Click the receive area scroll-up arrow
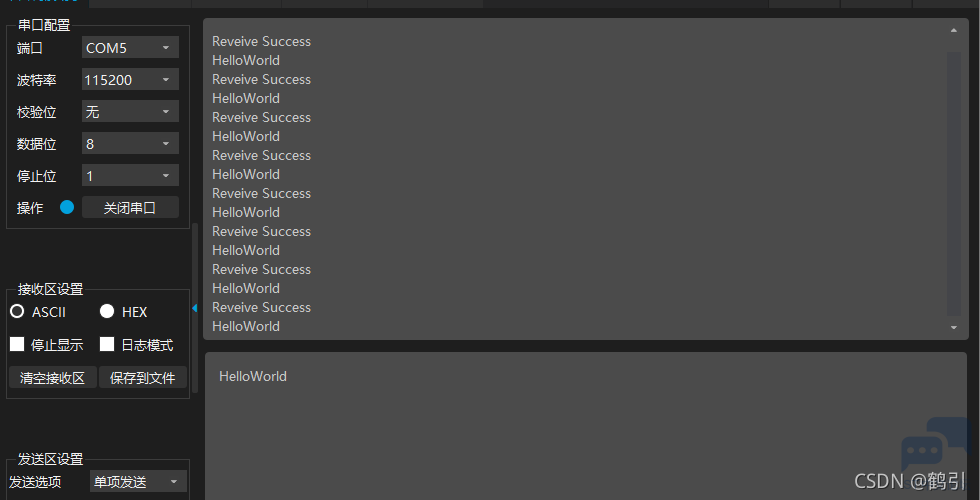This screenshot has height=500, width=980. pos(954,31)
